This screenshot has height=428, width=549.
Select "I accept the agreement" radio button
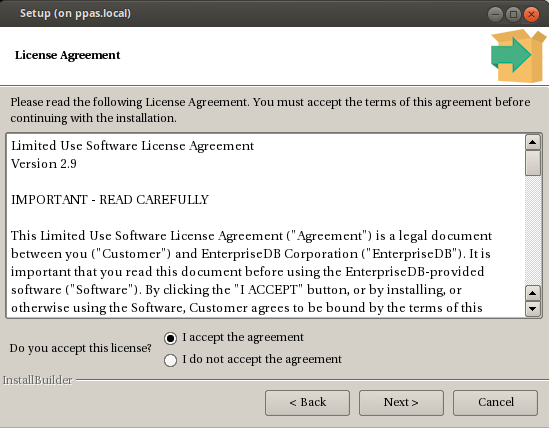point(170,338)
